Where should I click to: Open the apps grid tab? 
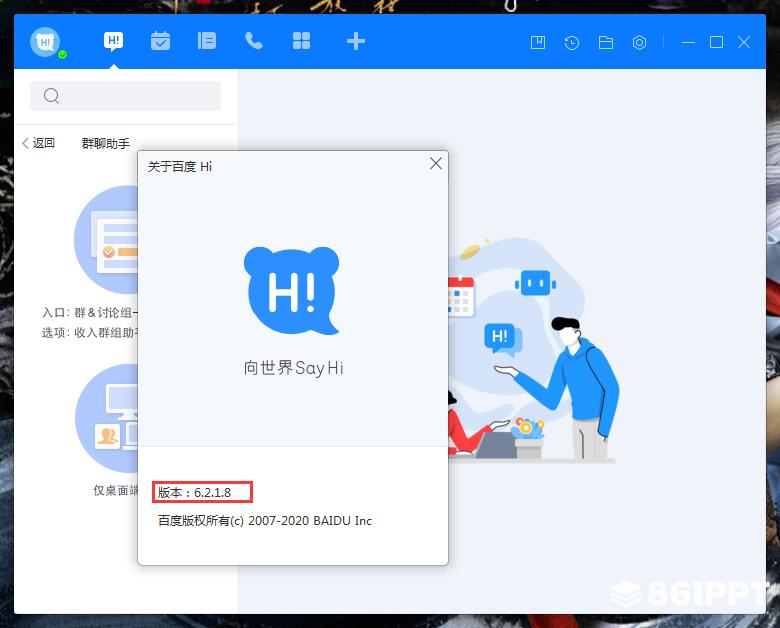[301, 41]
